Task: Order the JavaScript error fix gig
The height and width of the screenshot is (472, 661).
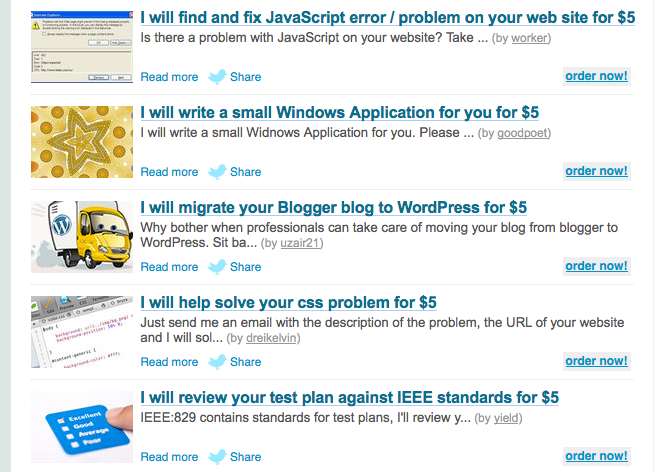Action: [x=596, y=76]
